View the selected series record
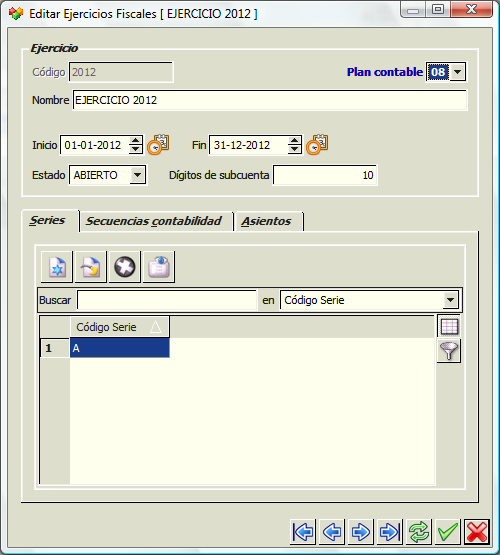The height and width of the screenshot is (555, 500). coord(159,267)
